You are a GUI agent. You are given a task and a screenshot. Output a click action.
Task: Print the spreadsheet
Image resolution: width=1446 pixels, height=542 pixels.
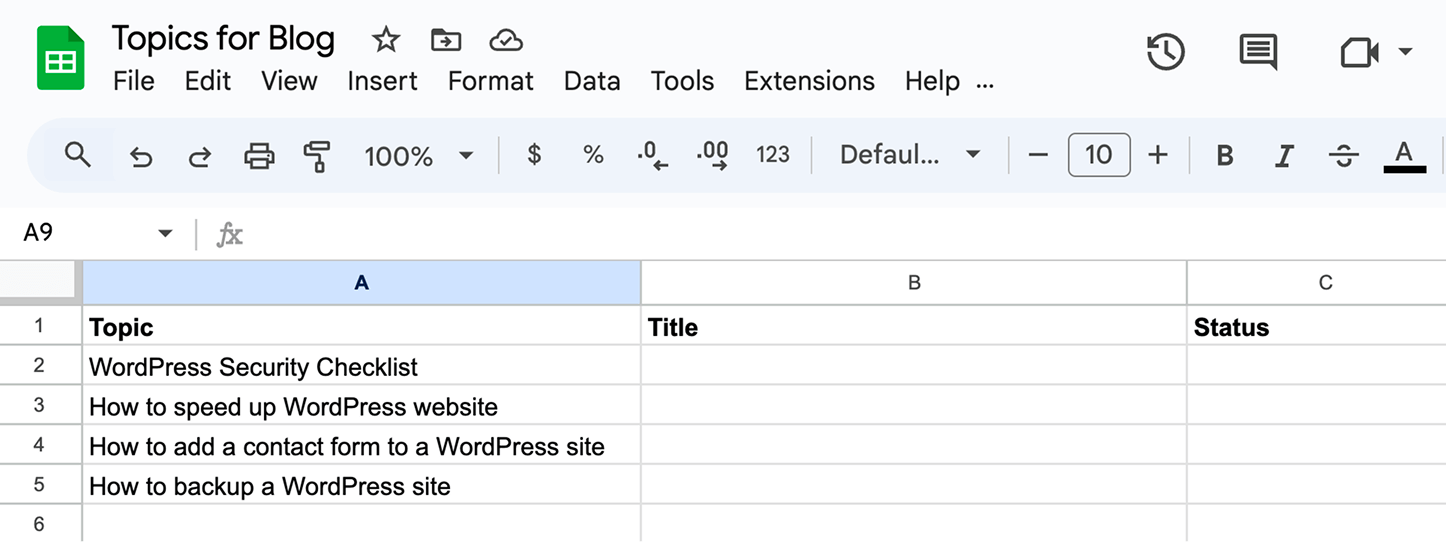pos(259,155)
